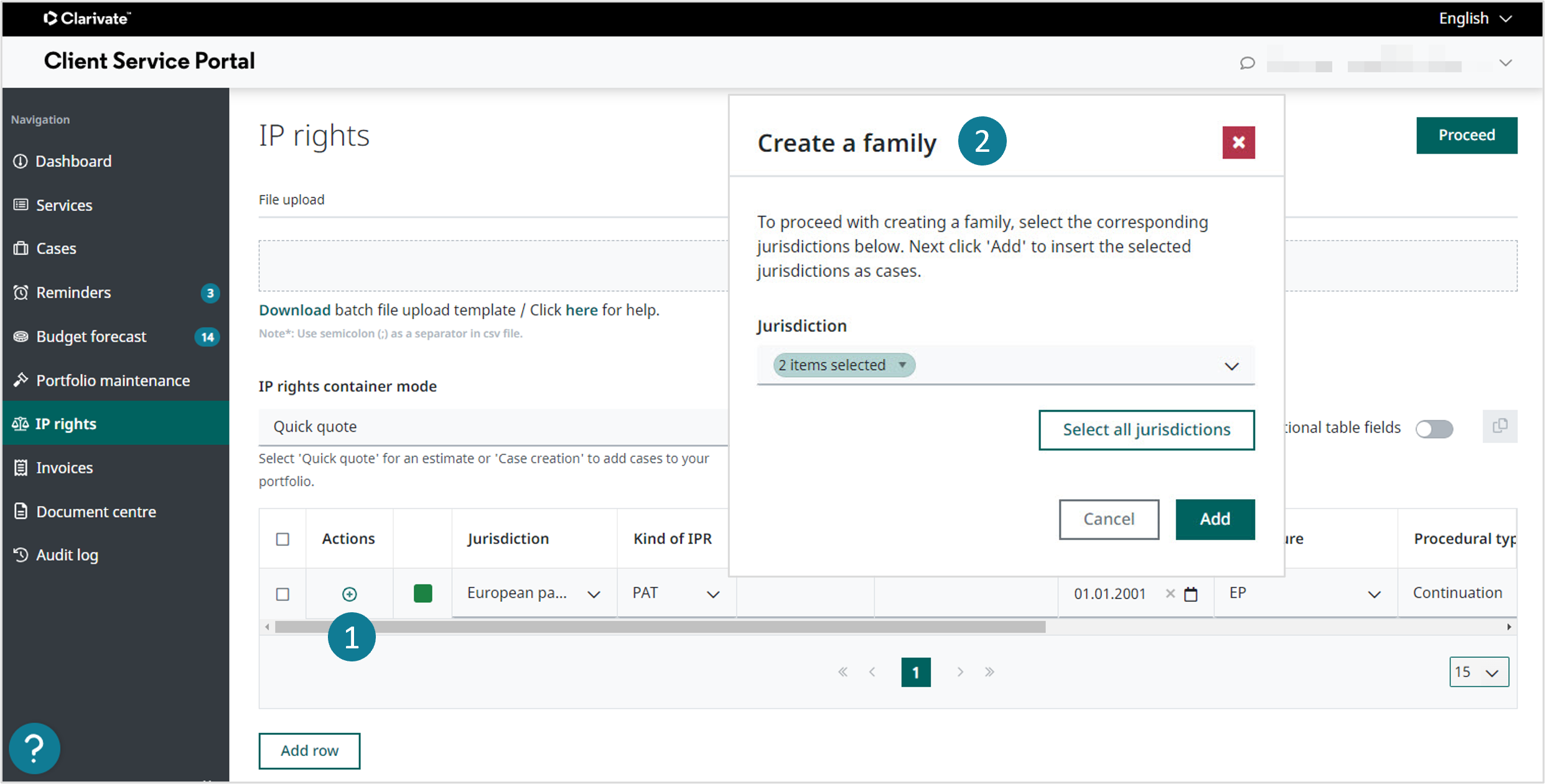Viewport: 1545px width, 784px height.
Task: Open the European pa... jurisdiction dropdown
Action: click(534, 594)
